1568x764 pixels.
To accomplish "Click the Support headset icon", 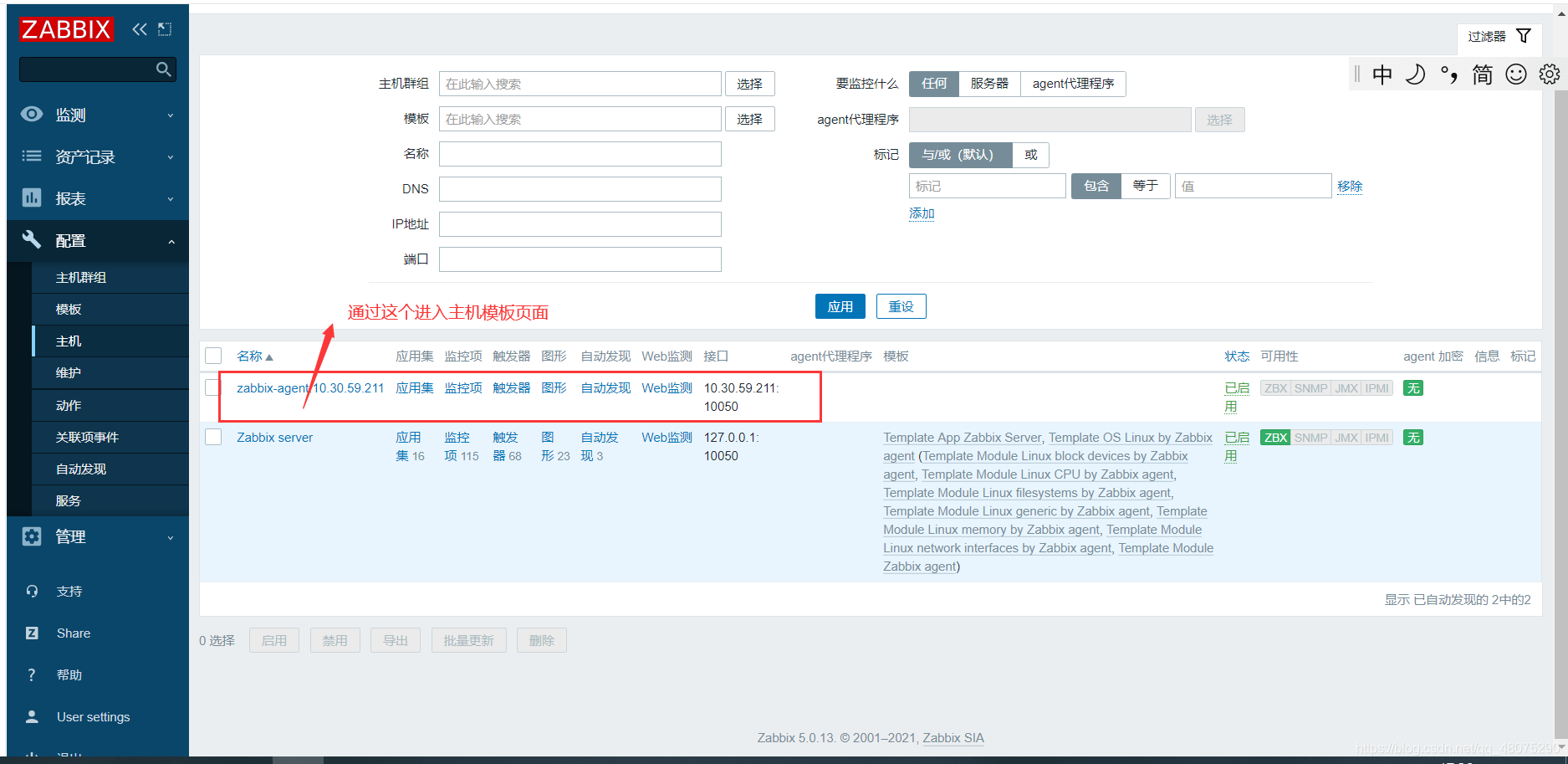I will click(32, 591).
